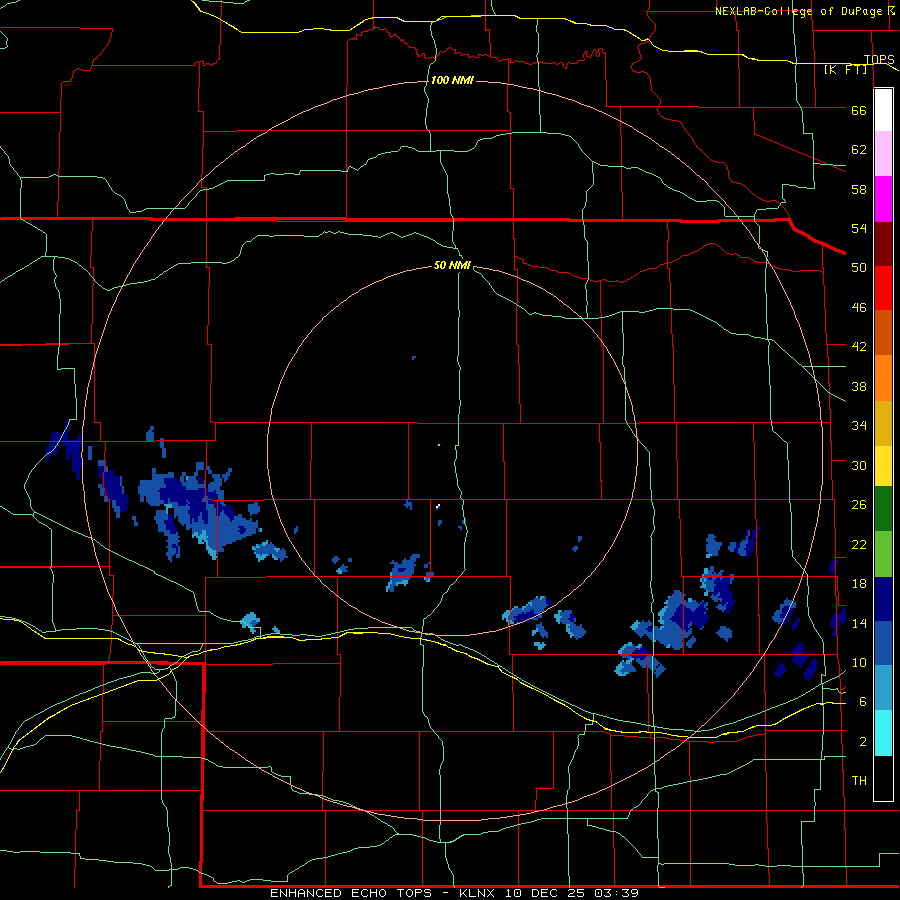Pick the dark orange legend swatch
This screenshot has width=900, height=900.
click(883, 332)
